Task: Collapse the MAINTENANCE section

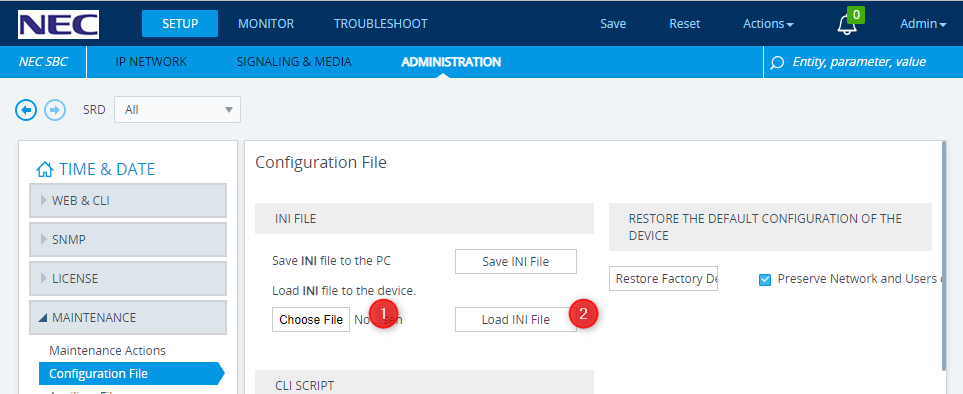Action: coord(128,317)
